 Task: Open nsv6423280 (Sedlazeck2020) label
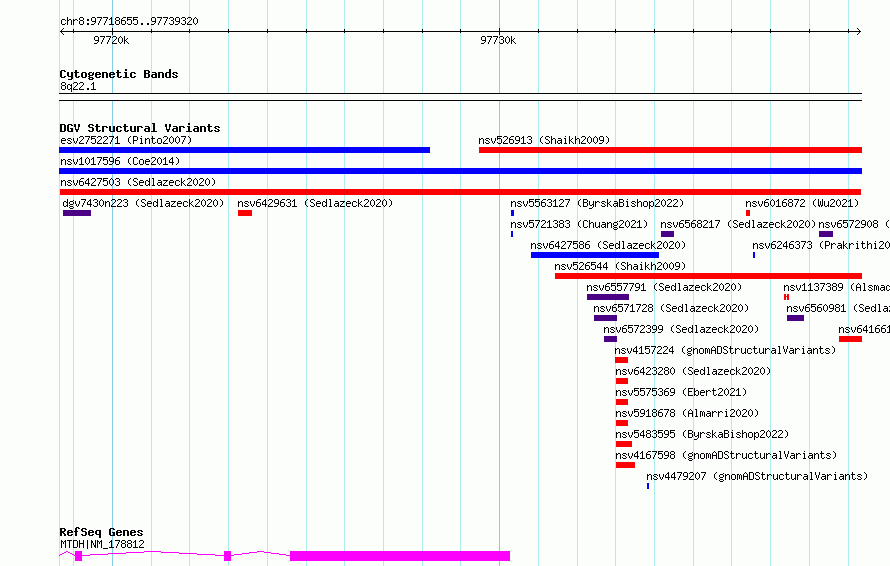693,371
